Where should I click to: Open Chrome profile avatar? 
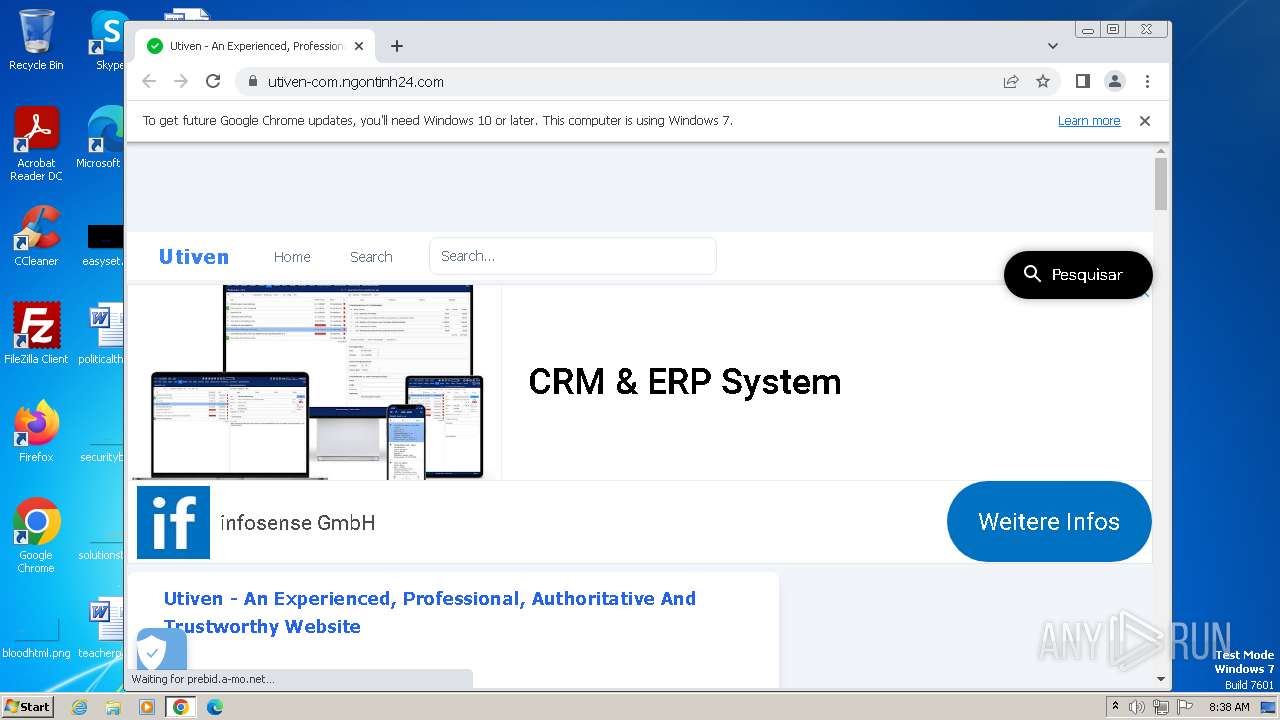(1114, 82)
